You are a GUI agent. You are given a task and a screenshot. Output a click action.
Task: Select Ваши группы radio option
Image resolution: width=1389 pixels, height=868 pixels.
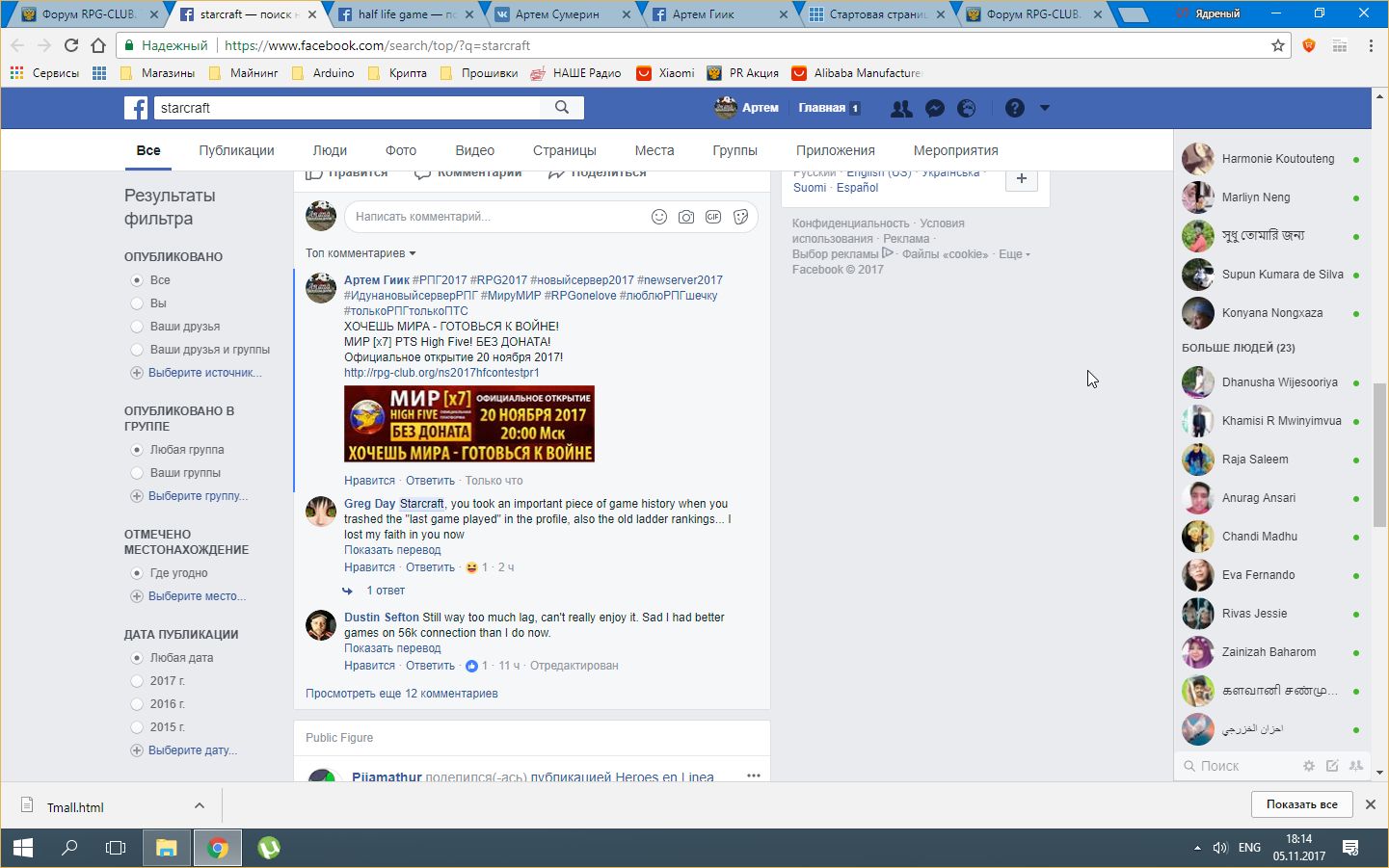(137, 473)
